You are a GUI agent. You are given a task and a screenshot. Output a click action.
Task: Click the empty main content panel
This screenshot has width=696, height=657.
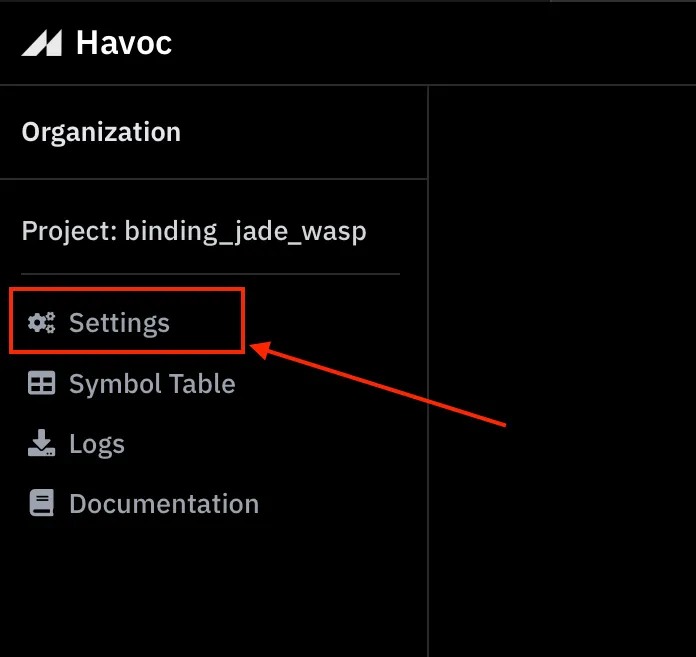point(562,371)
